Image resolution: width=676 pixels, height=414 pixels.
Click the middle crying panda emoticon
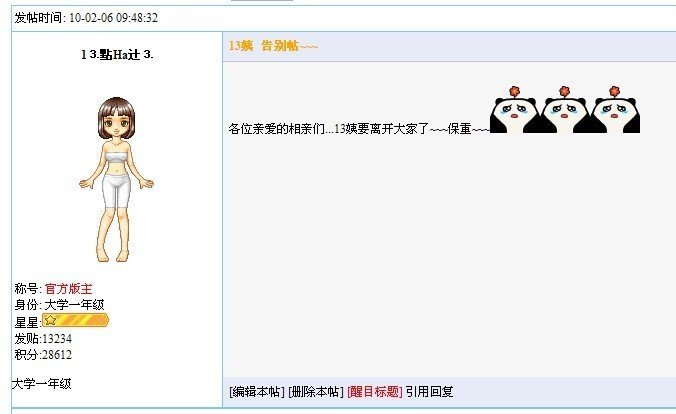coord(564,110)
